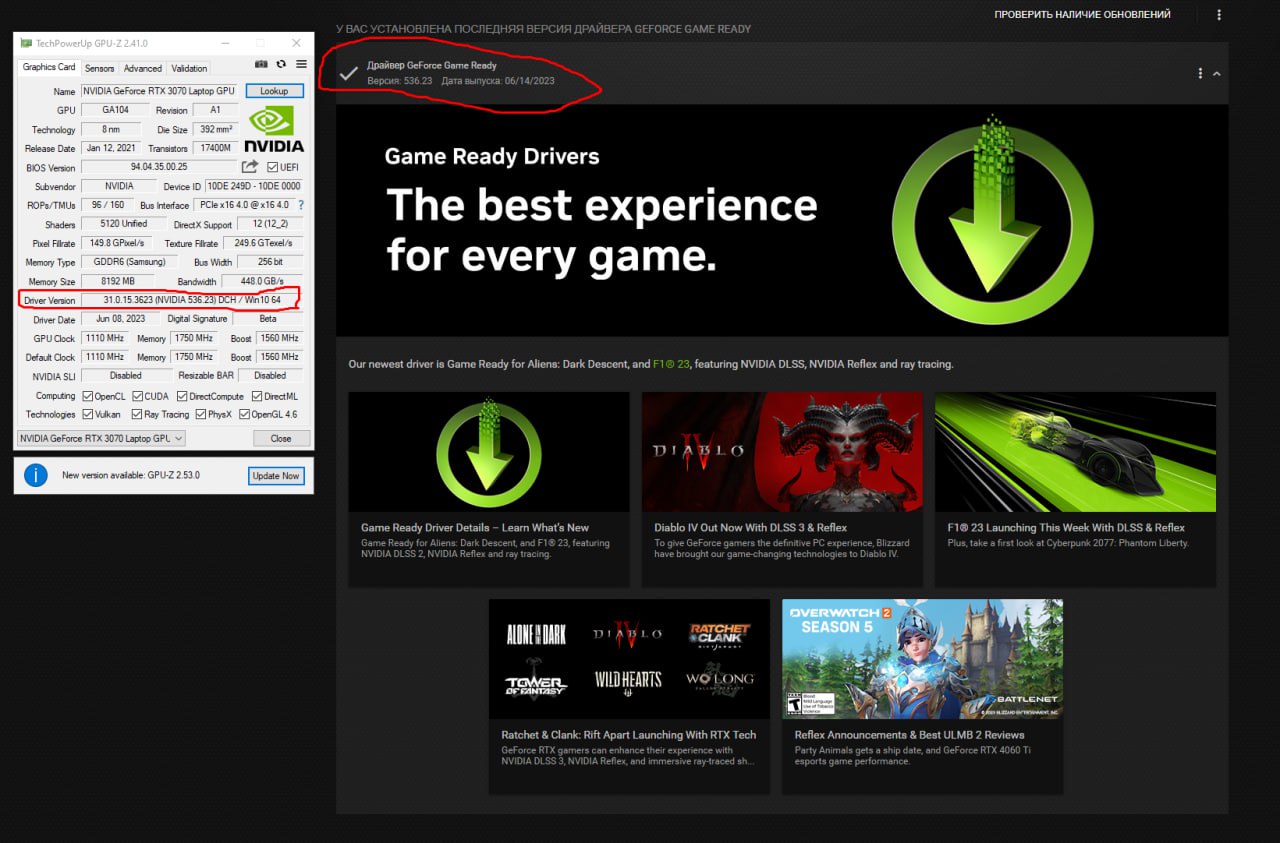The width and height of the screenshot is (1280, 843).
Task: Open the Game Ready Drivers hero banner
Action: [x=782, y=220]
